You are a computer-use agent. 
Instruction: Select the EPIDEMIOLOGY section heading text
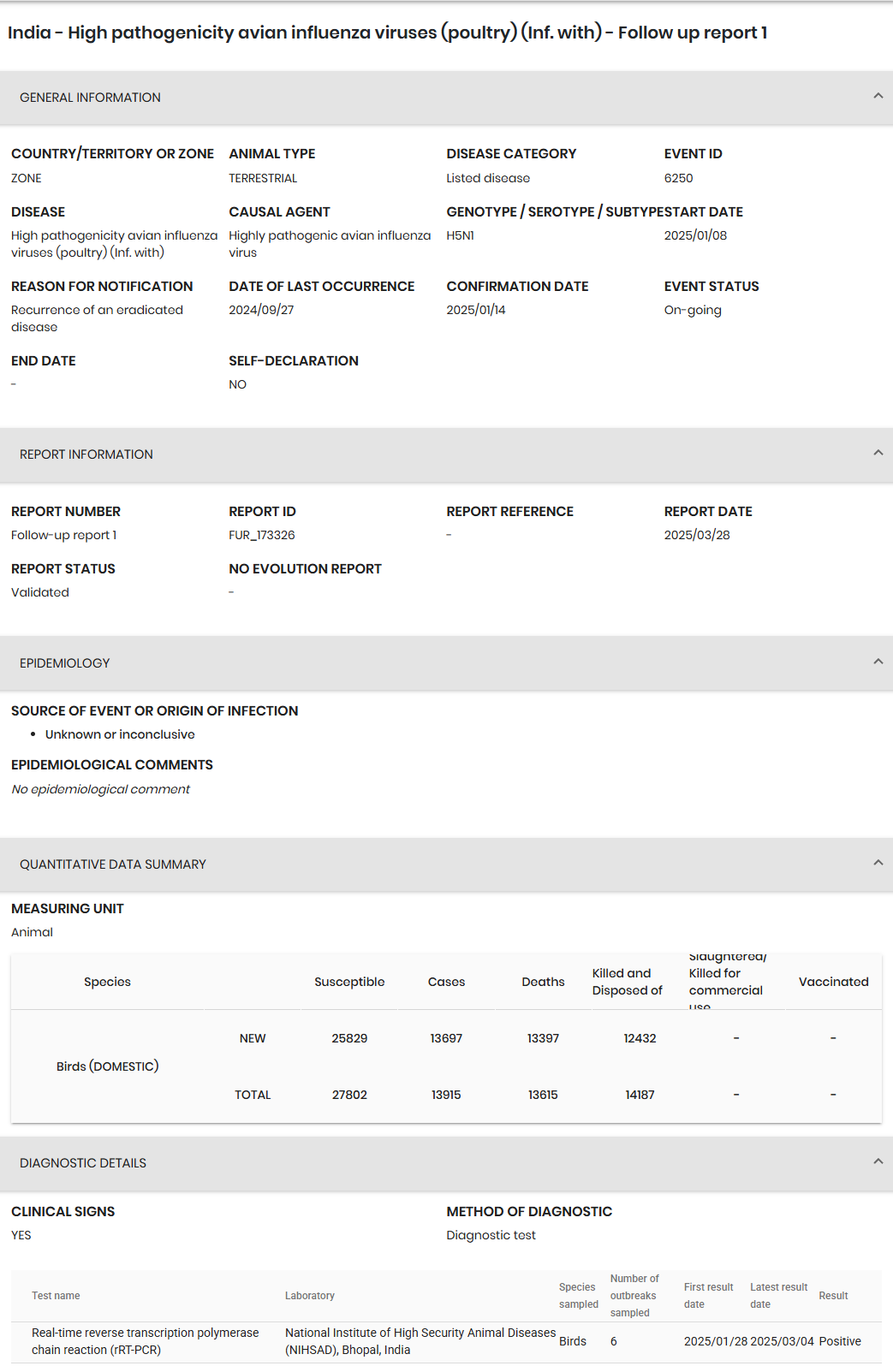click(65, 663)
